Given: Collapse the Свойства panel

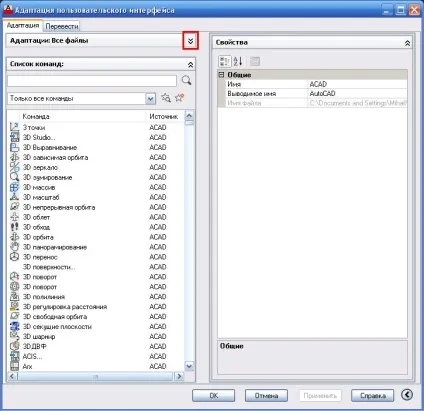Looking at the screenshot, I should (407, 43).
